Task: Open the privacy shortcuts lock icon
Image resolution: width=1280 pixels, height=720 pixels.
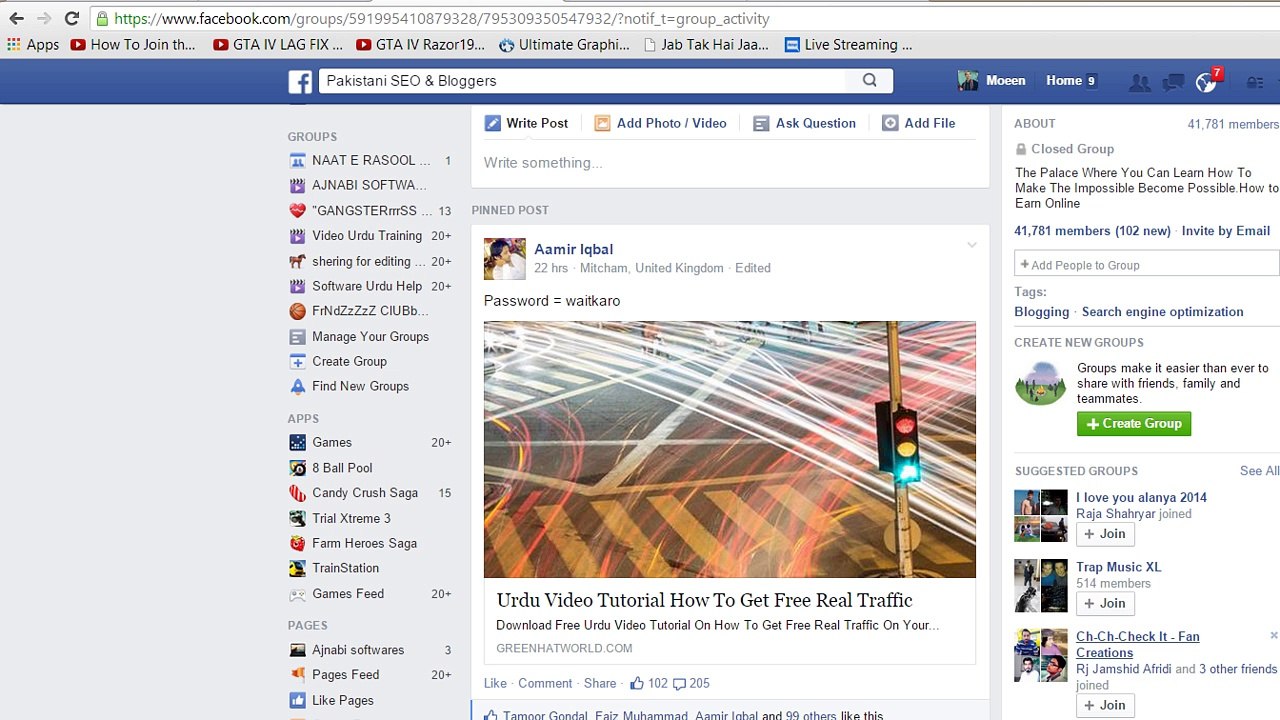Action: tap(1254, 82)
